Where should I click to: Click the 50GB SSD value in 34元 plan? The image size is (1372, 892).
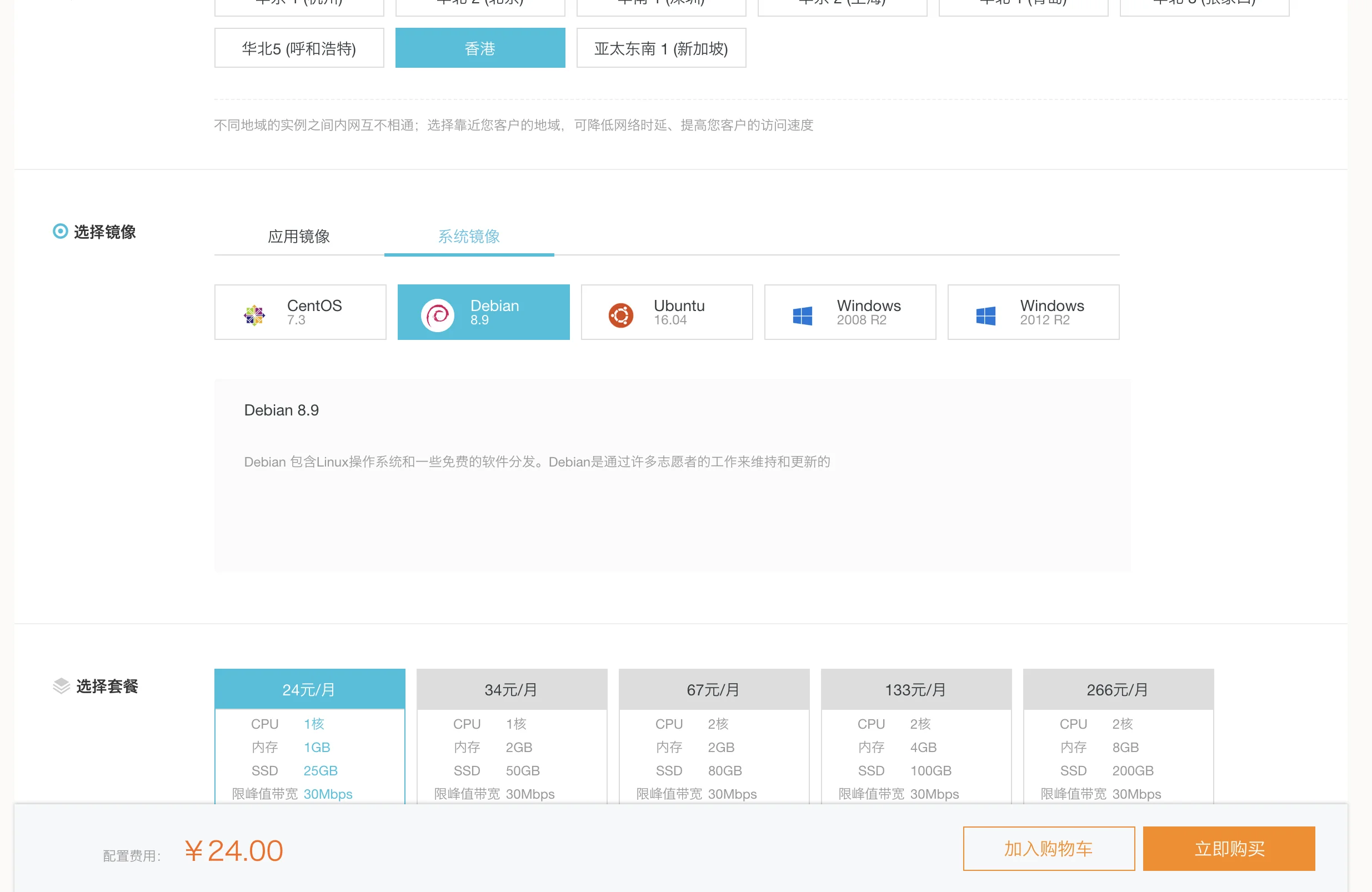522,770
